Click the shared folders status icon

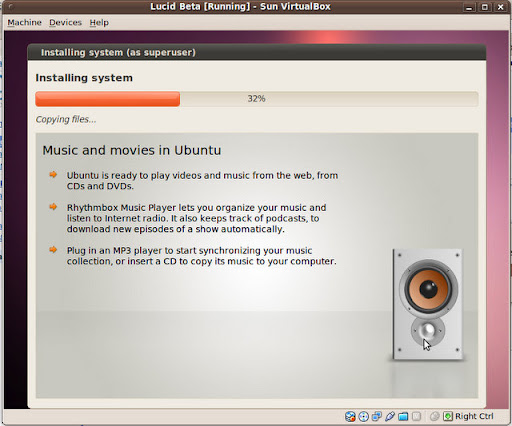(x=403, y=416)
